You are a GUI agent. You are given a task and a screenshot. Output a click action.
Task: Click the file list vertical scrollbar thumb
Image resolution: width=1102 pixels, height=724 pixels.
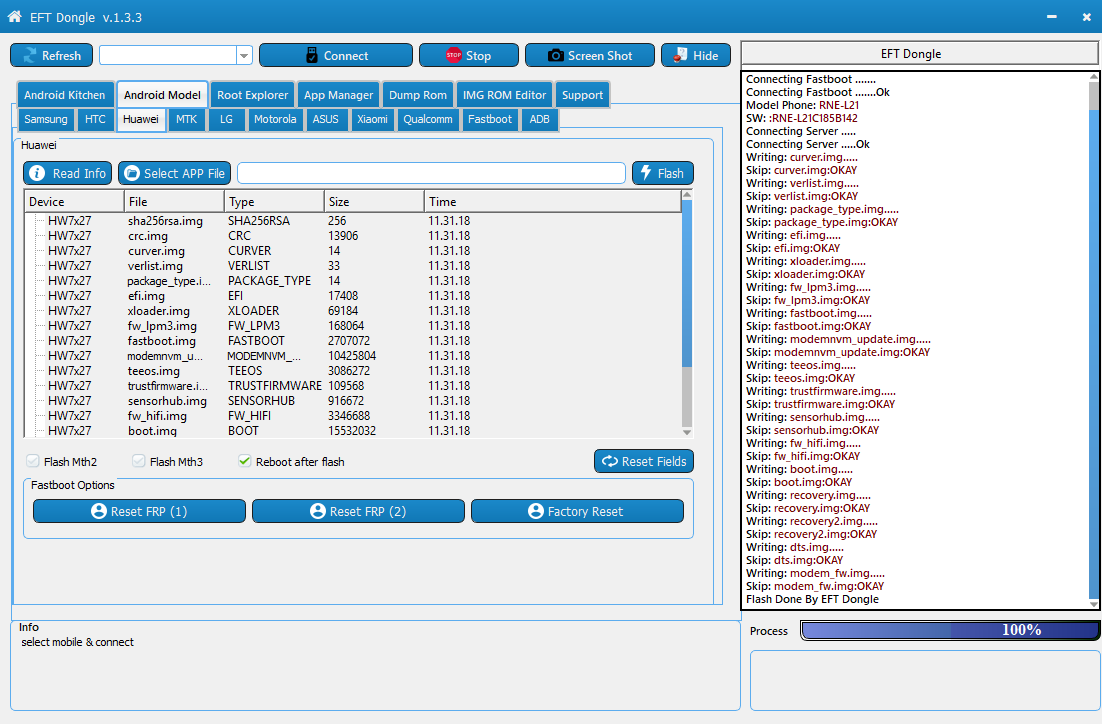pos(687,284)
